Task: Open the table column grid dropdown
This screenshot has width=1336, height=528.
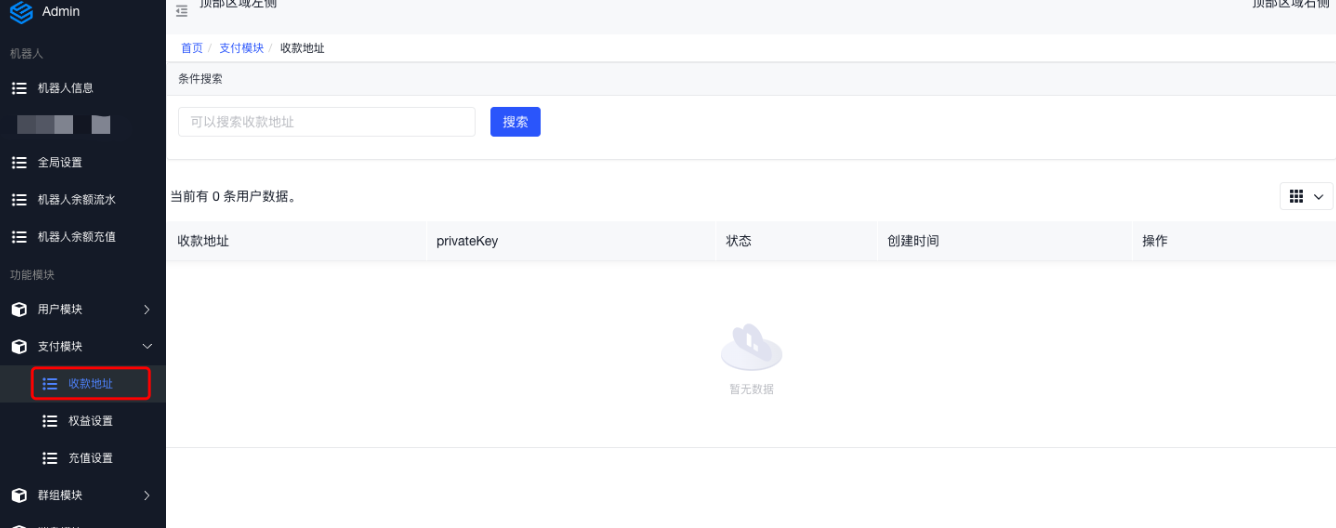Action: tap(1306, 196)
